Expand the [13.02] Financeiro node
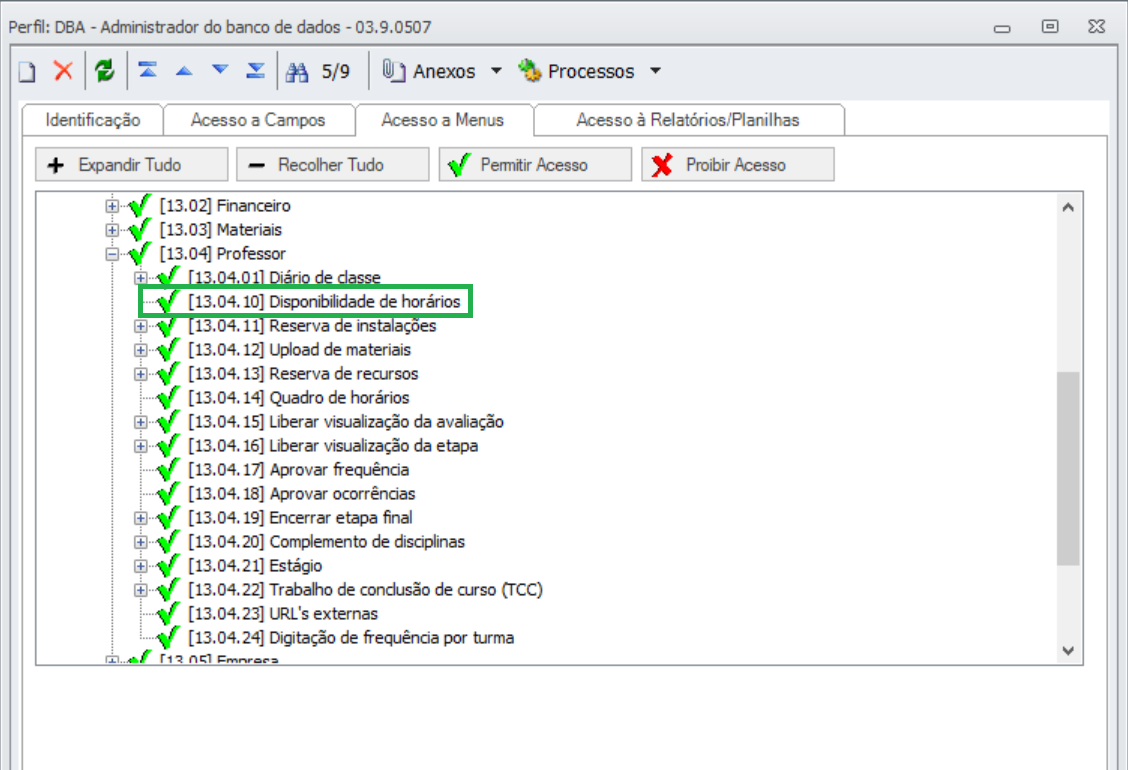The width and height of the screenshot is (1128, 770). point(112,206)
